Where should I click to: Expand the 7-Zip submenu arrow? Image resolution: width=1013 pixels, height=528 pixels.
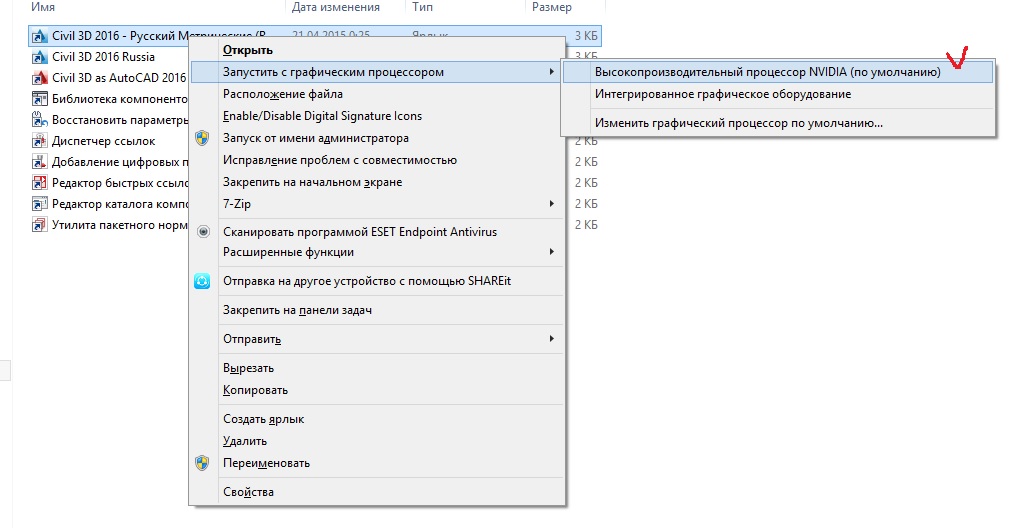click(x=551, y=204)
